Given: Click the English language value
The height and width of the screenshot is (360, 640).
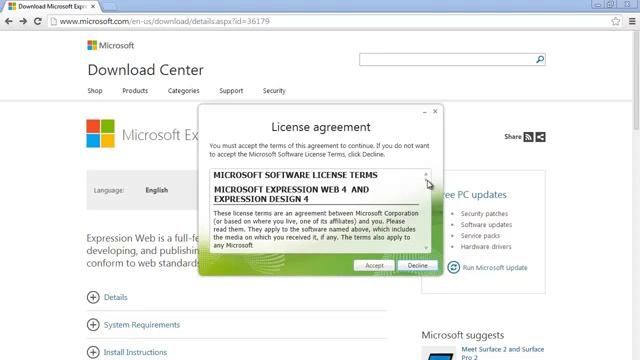Looking at the screenshot, I should 157,190.
